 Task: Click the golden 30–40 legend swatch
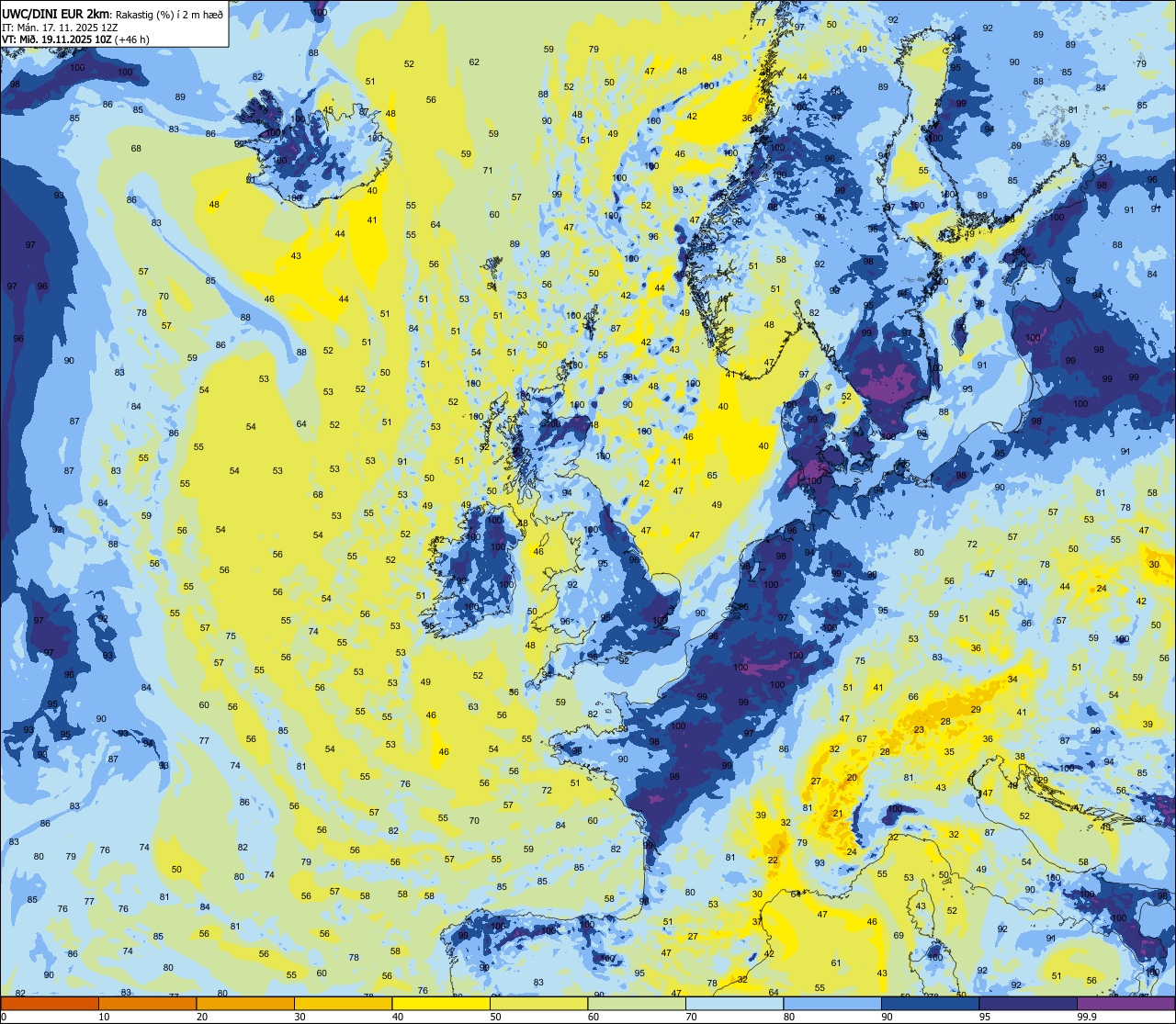coord(343,1004)
